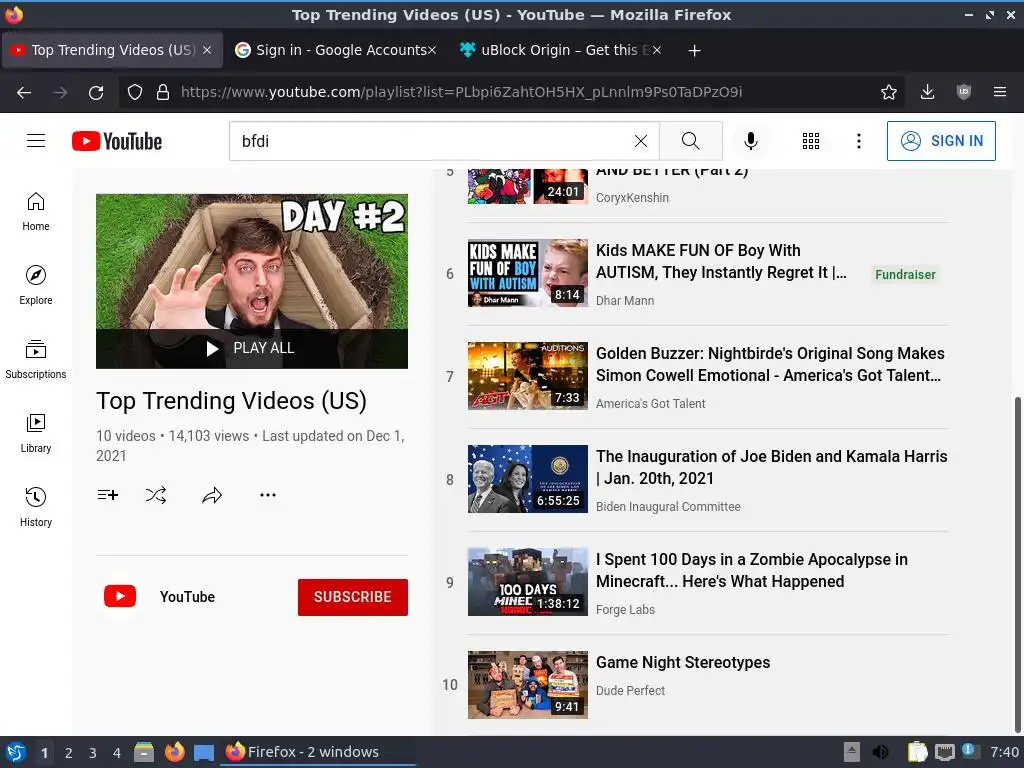The height and width of the screenshot is (768, 1024).
Task: Save playlist with the add-to-list icon
Action: click(108, 495)
